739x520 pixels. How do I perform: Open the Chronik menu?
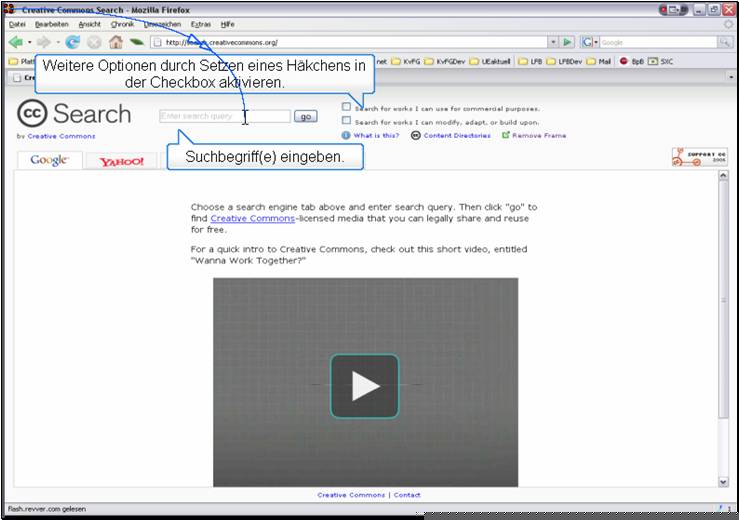pos(122,24)
